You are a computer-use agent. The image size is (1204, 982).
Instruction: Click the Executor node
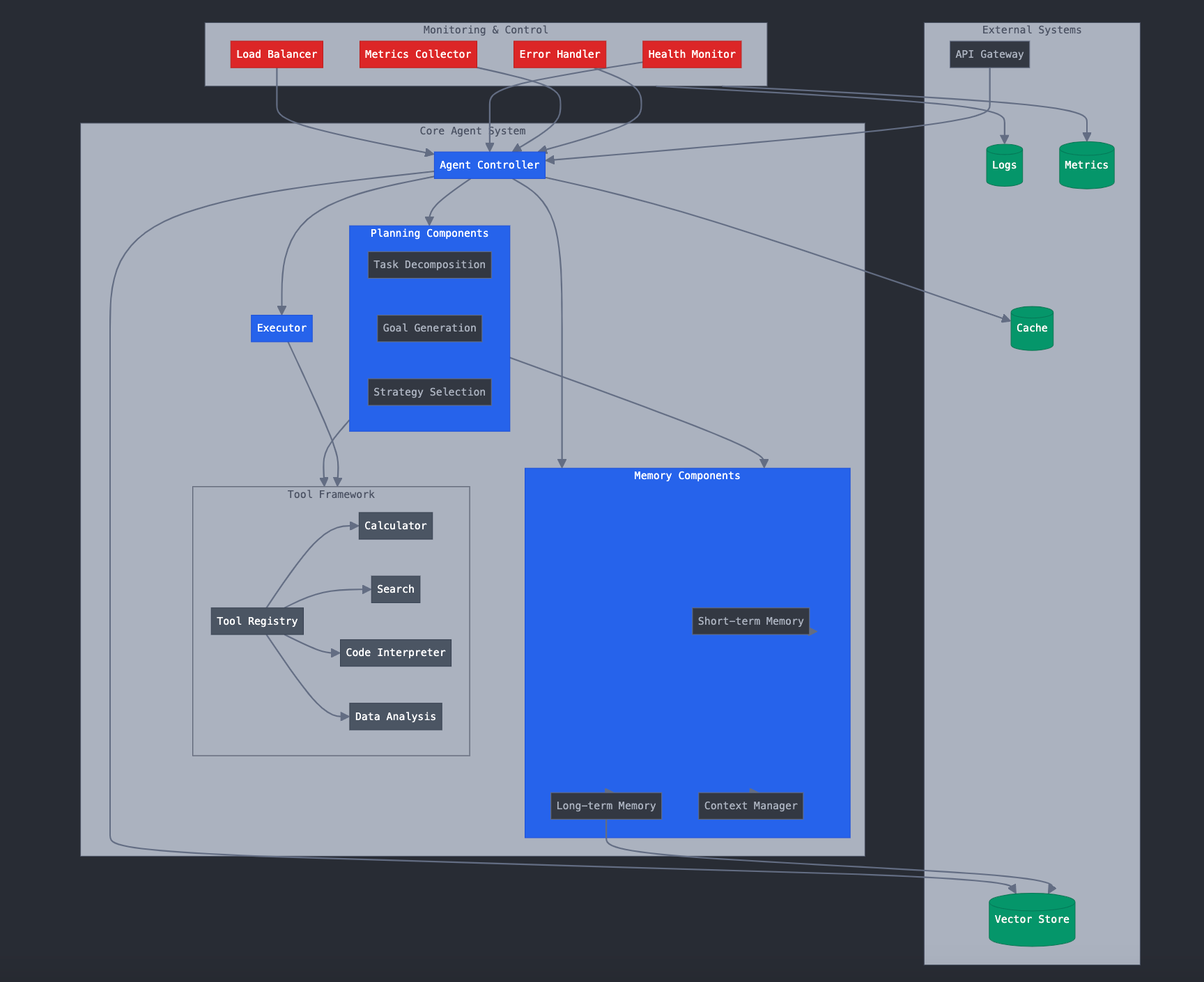click(281, 328)
